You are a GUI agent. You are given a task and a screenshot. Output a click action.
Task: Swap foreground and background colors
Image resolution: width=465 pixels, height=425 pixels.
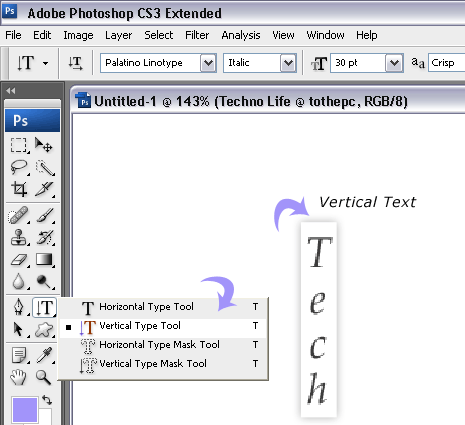(x=47, y=400)
